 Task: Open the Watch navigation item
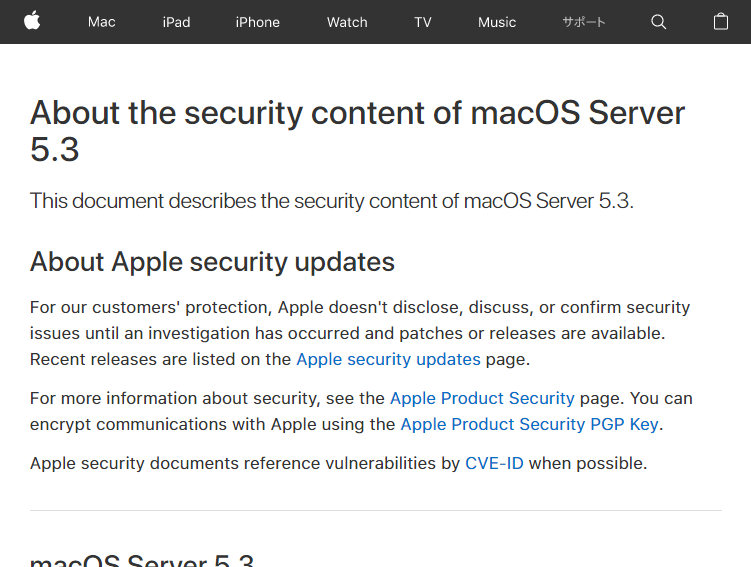[347, 22]
